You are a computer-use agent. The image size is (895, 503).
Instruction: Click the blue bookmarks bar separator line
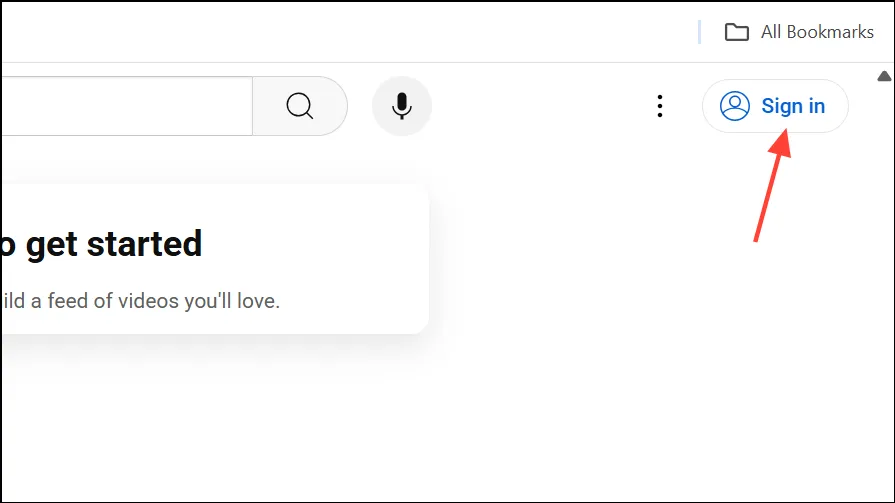pyautogui.click(x=699, y=32)
